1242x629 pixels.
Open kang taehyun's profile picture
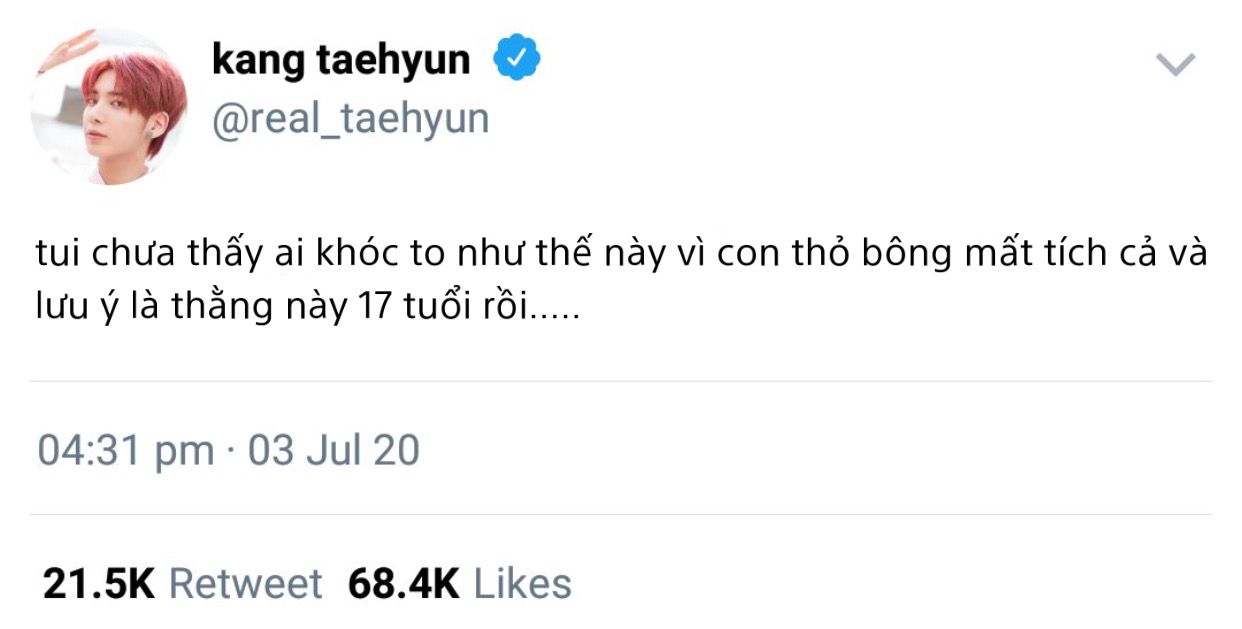(x=109, y=106)
